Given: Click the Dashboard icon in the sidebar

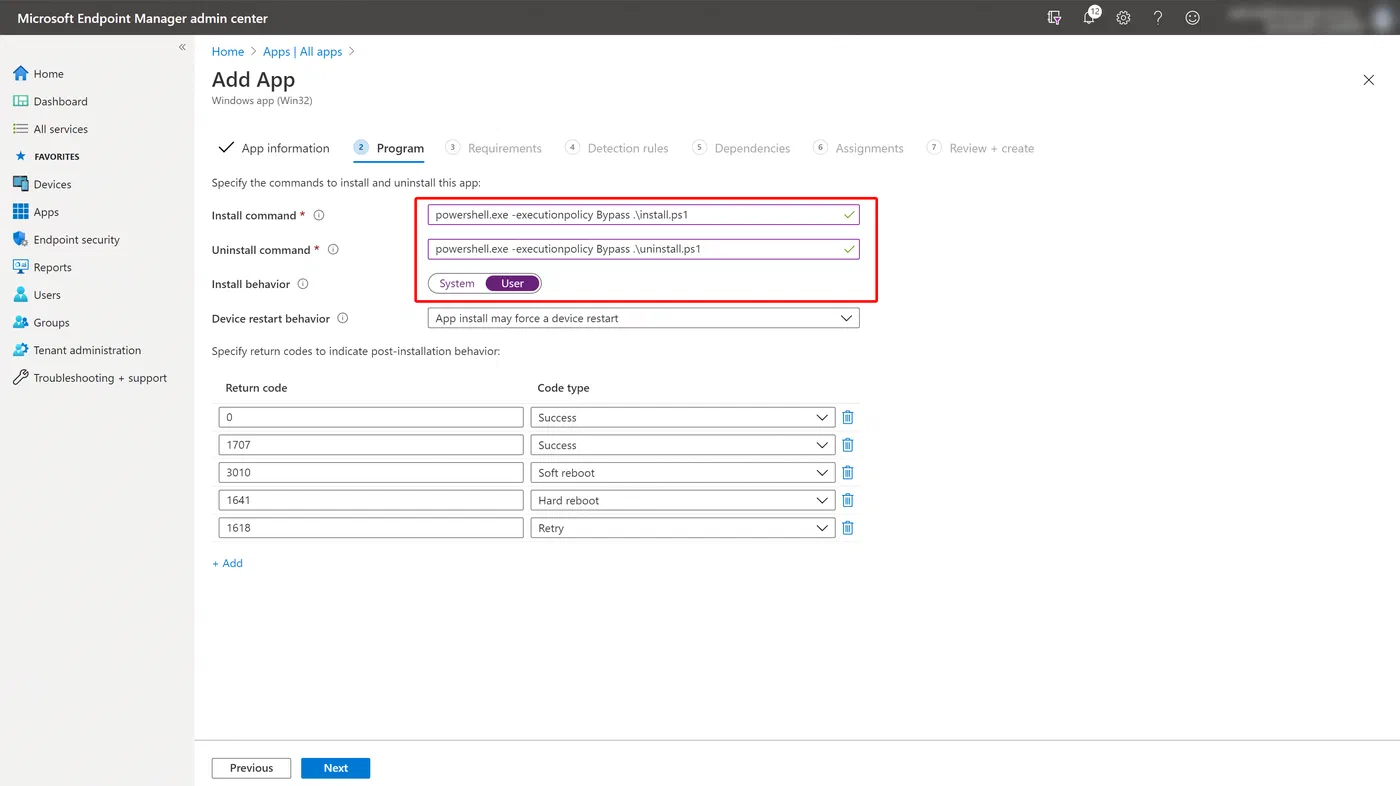Looking at the screenshot, I should 20,101.
